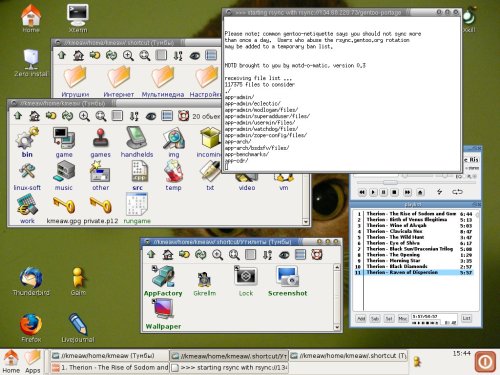
Task: Select playlist track Therion - The Wild Hunt
Action: [414, 237]
